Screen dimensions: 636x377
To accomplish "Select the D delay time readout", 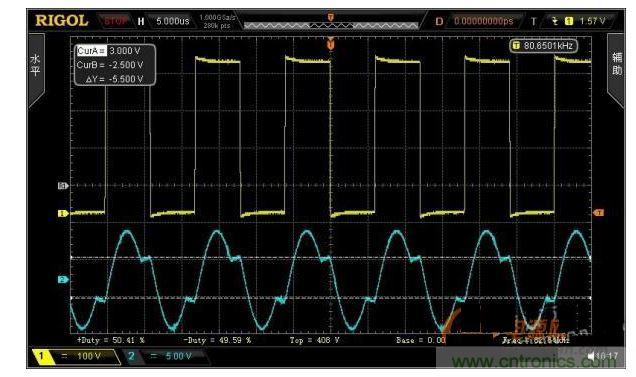I will 475,21.
